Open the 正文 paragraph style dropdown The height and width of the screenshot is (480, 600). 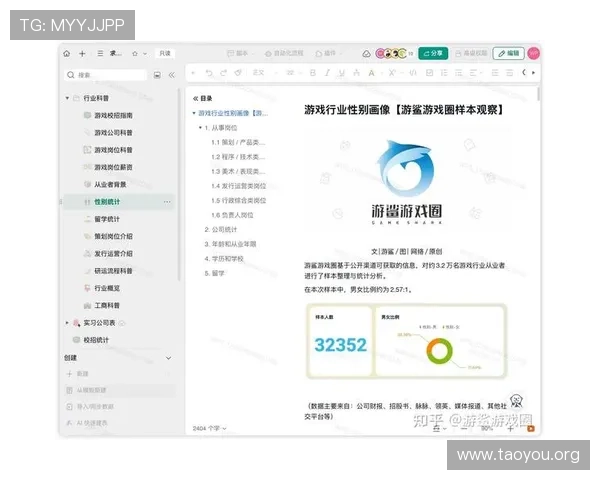pyautogui.click(x=265, y=73)
